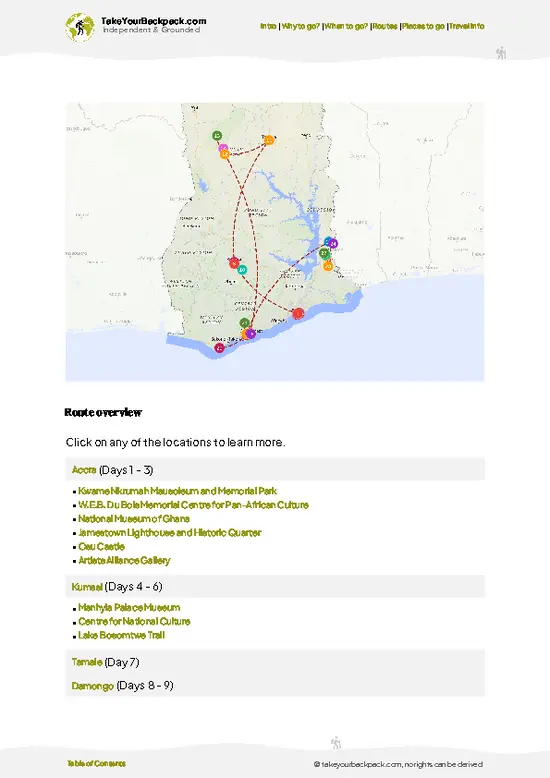550x778 pixels.
Task: Select the large red marker at Accra
Action: click(298, 314)
